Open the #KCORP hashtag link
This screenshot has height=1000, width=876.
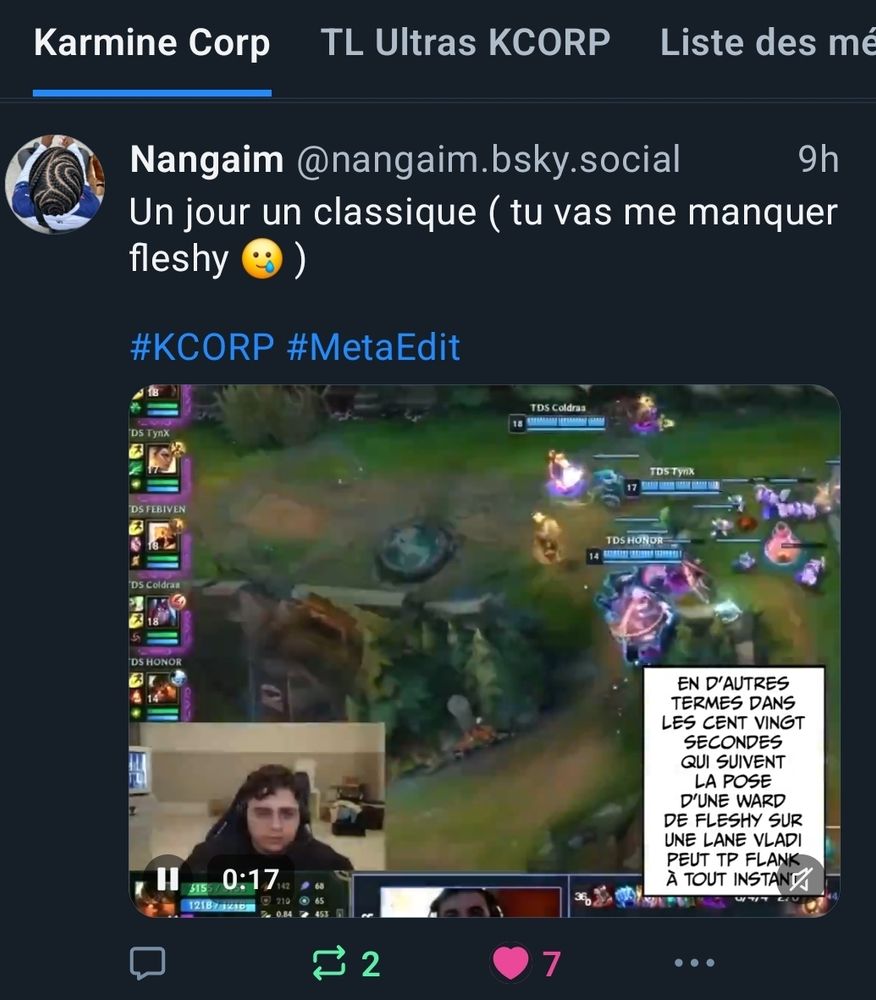coord(201,347)
